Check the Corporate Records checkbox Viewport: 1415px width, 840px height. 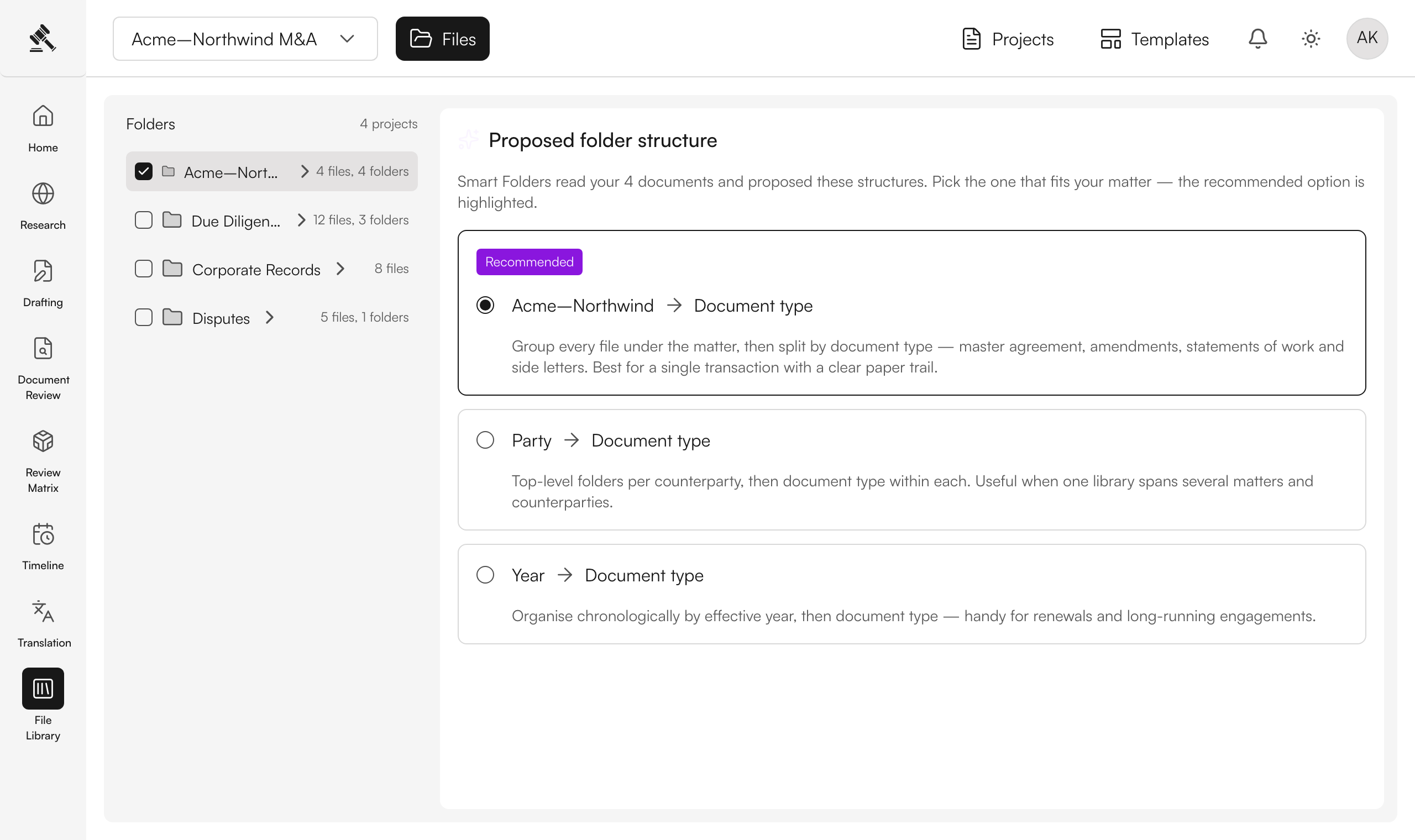click(x=144, y=268)
